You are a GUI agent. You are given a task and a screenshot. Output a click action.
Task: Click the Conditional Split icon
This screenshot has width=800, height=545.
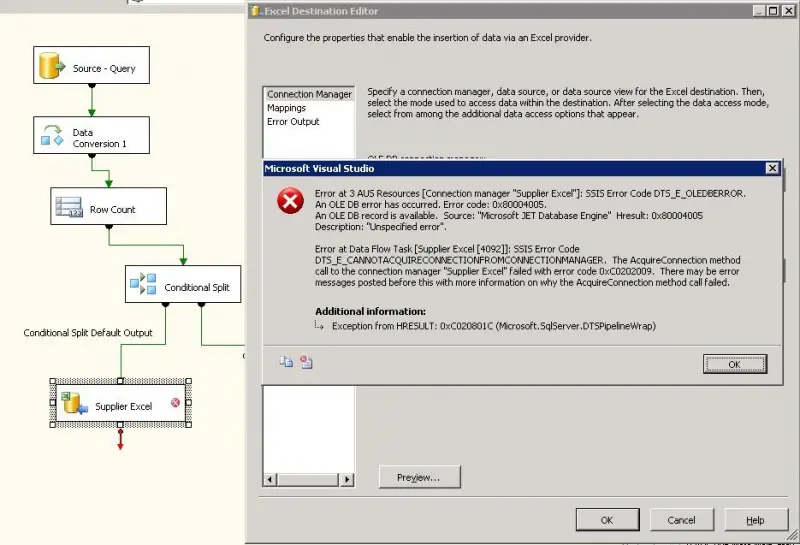143,284
